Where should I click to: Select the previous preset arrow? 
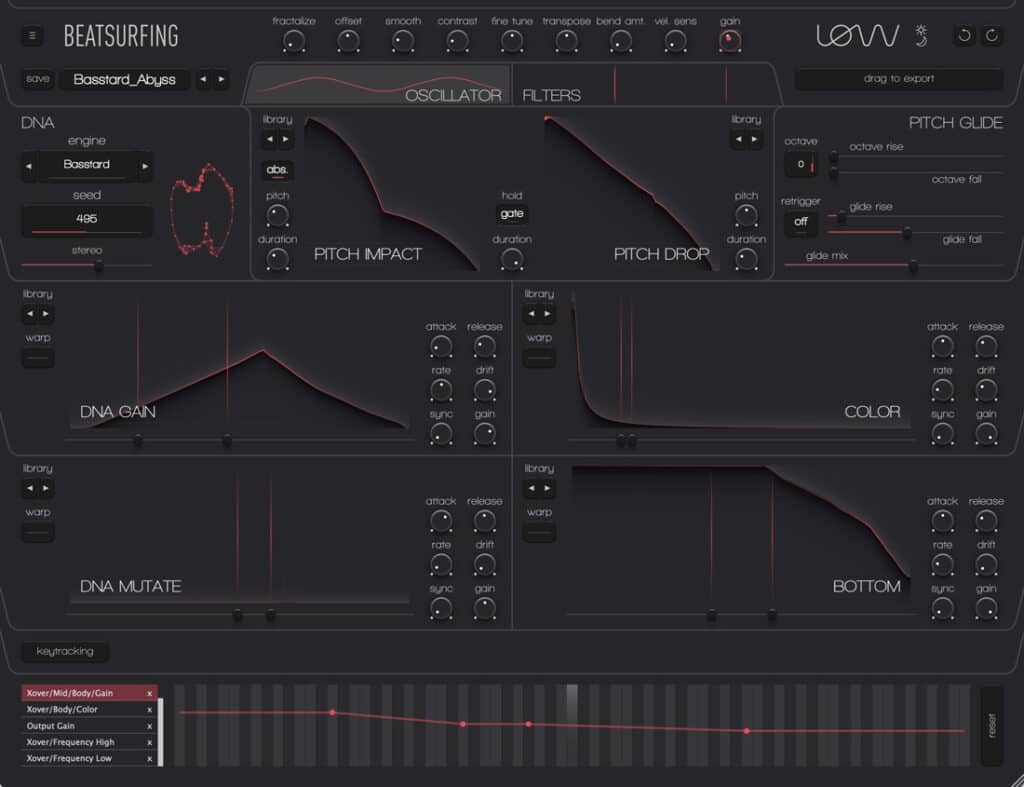(203, 79)
